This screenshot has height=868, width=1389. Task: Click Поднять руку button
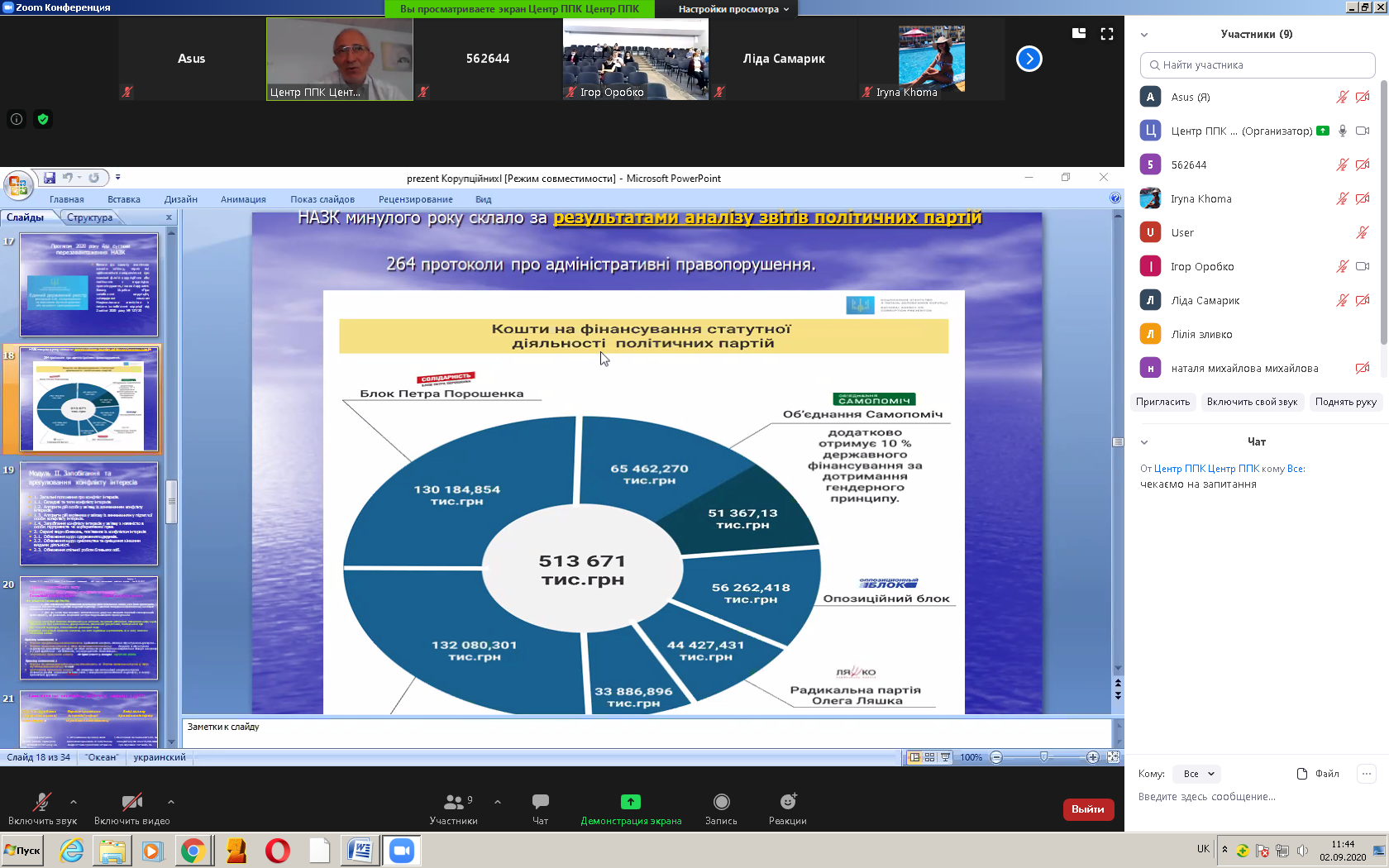1346,402
